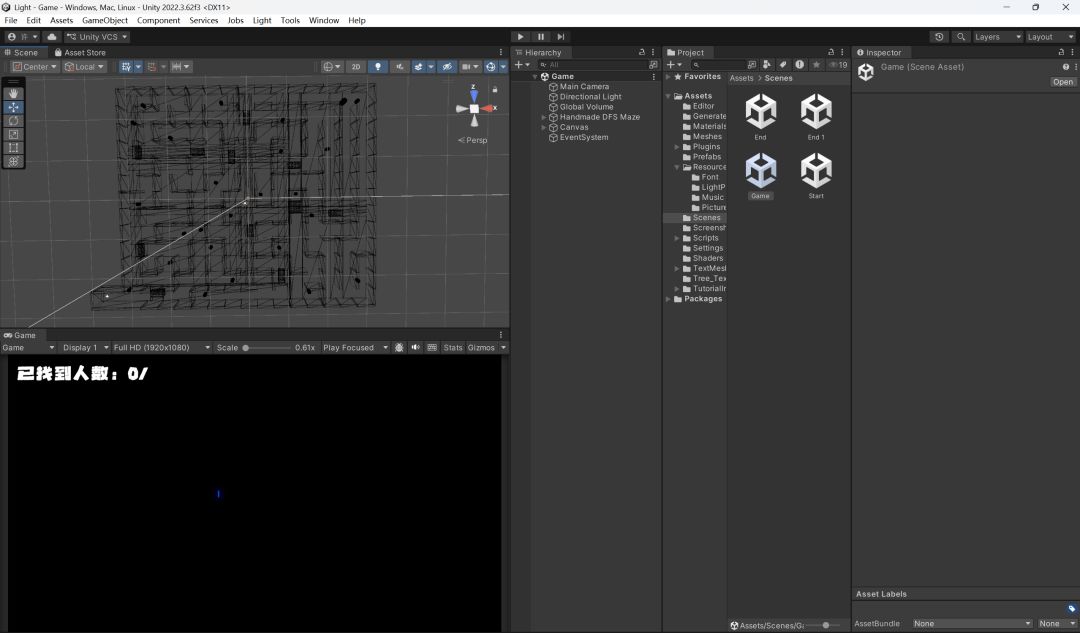Select the Scale tool in Scene view
The image size is (1080, 633).
(x=13, y=134)
